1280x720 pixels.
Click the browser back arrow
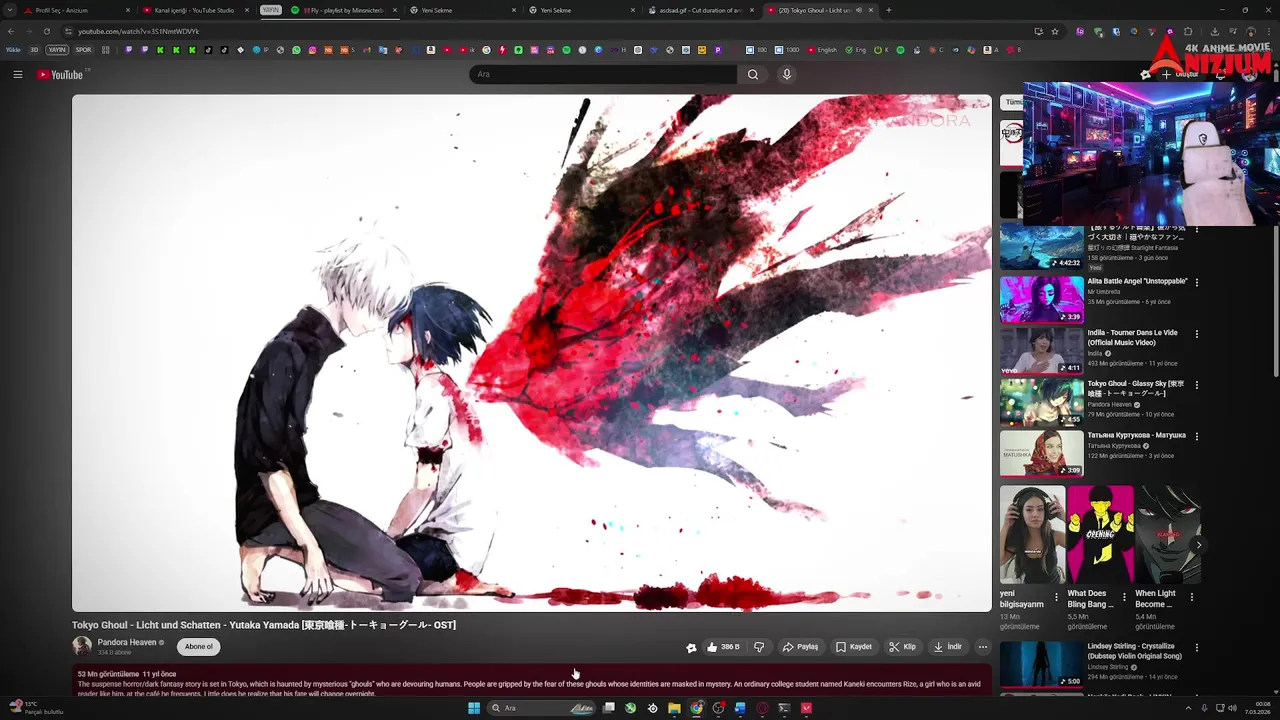coord(11,31)
